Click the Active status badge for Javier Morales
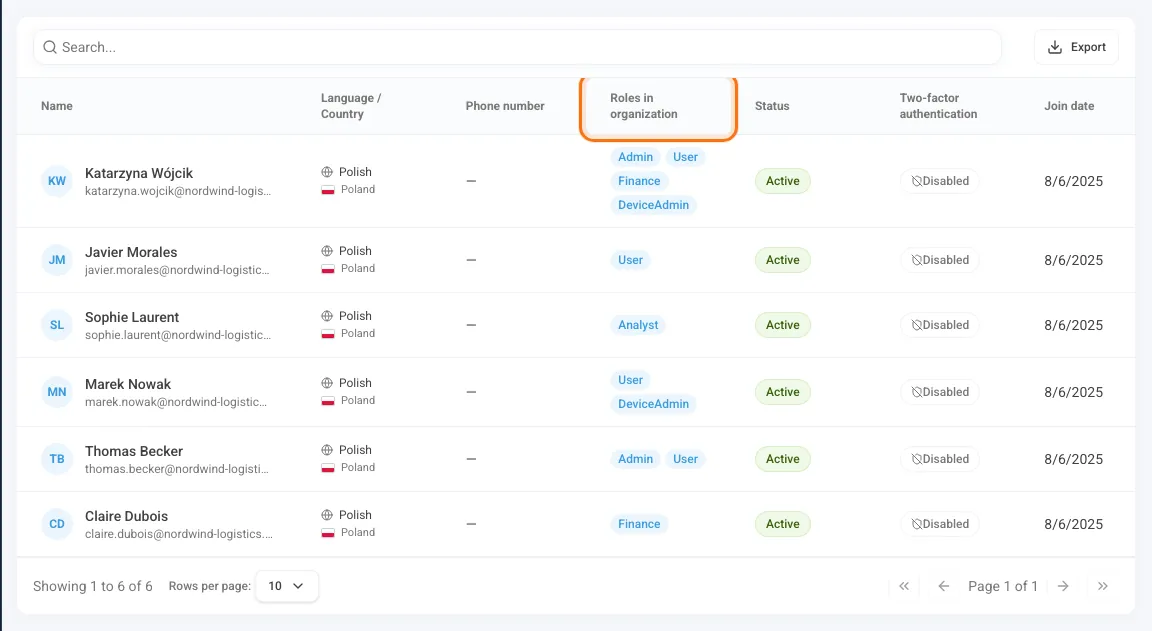Image resolution: width=1152 pixels, height=631 pixels. [x=782, y=260]
